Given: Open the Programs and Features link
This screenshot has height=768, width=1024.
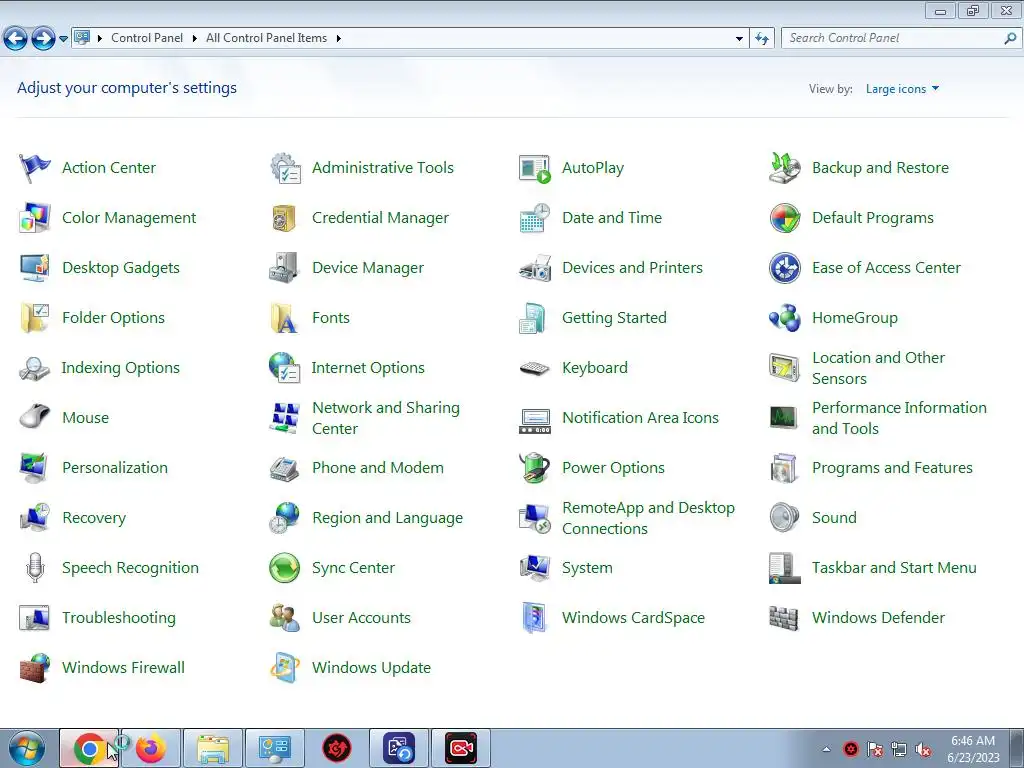Looking at the screenshot, I should (x=892, y=468).
